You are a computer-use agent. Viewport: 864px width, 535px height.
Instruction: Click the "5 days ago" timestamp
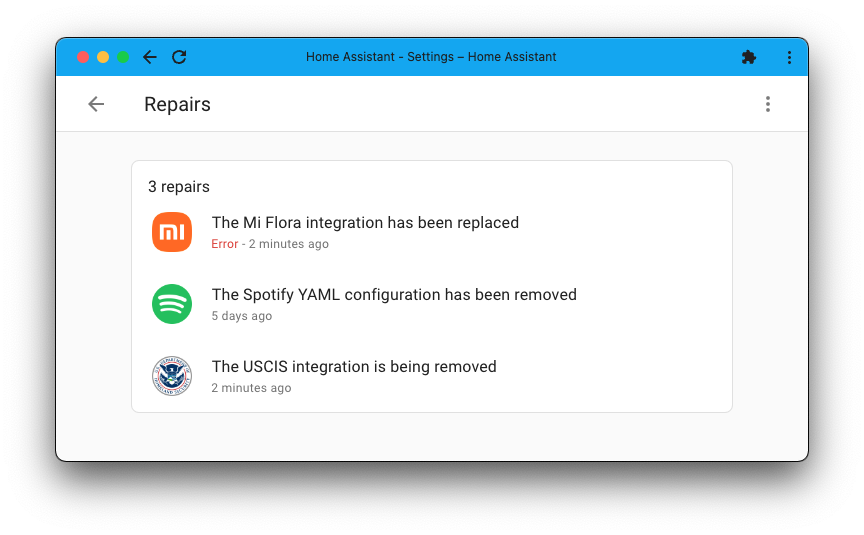[242, 316]
